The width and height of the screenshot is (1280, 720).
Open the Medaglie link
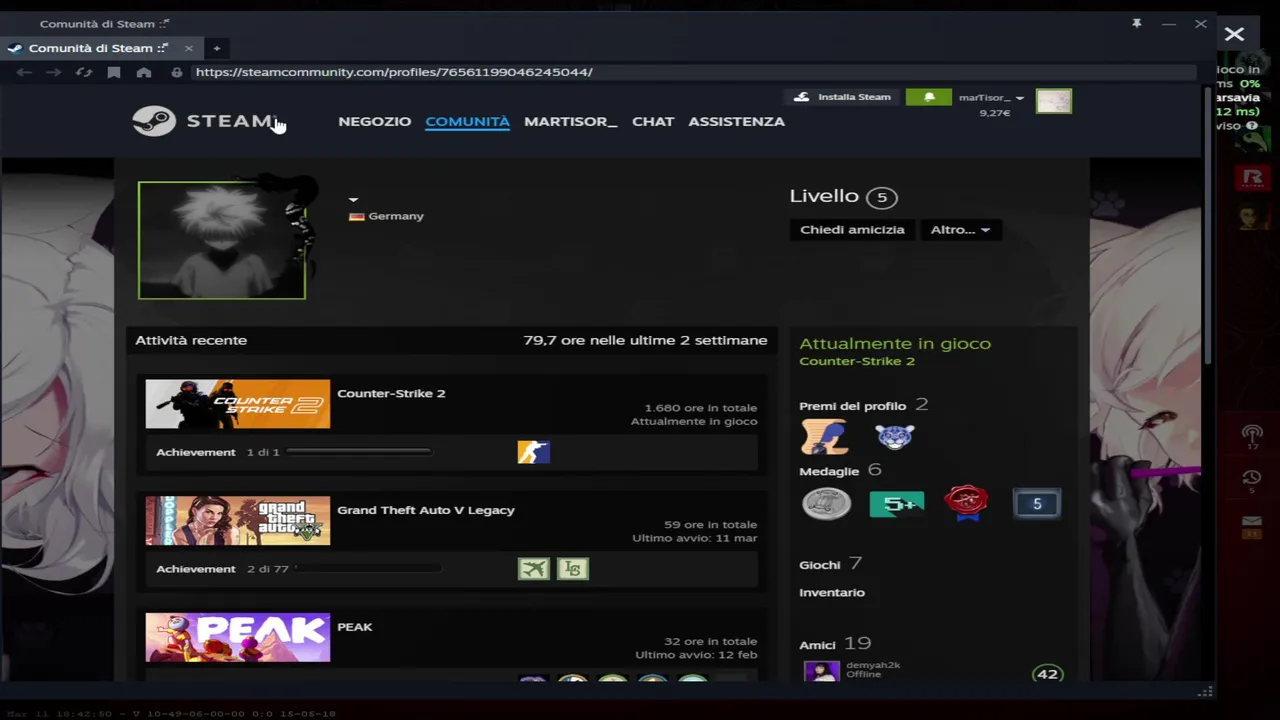829,471
